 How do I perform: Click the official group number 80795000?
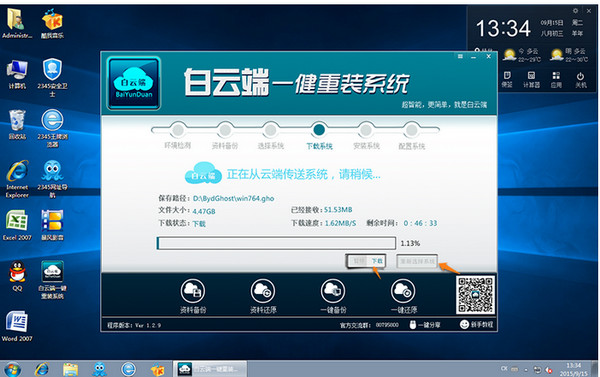pos(387,325)
